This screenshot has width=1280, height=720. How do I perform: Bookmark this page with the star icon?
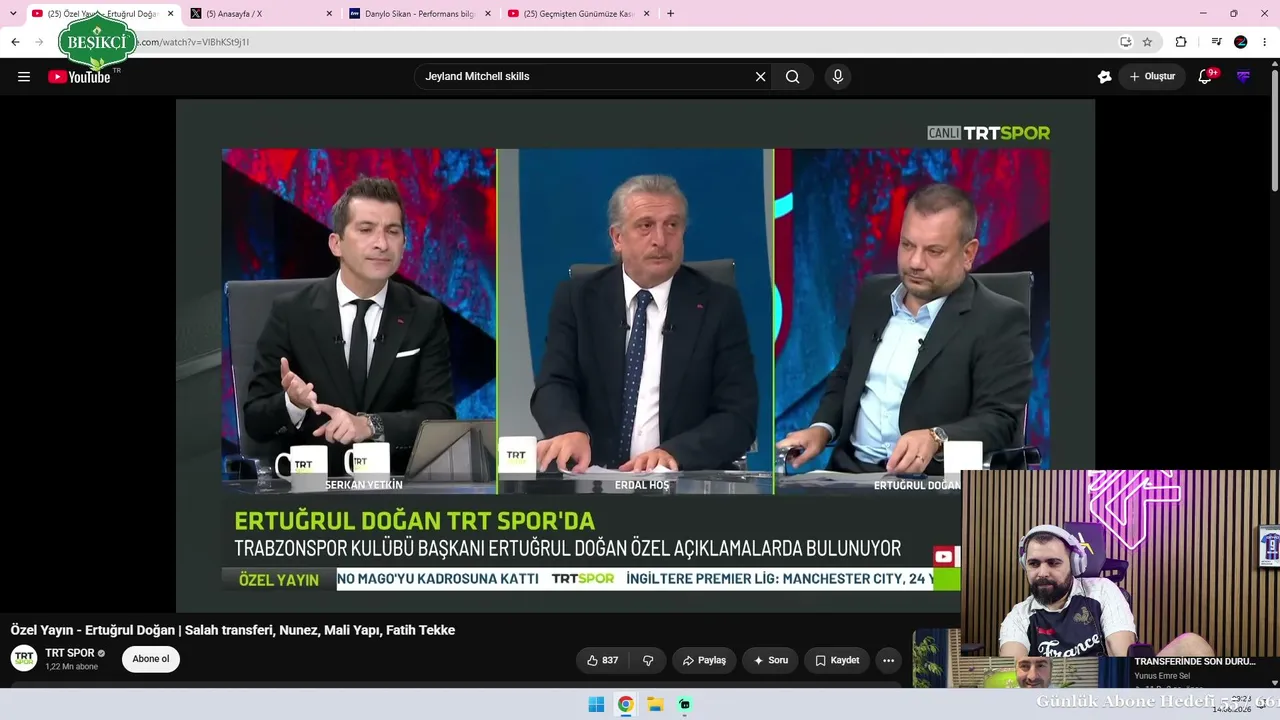1147,42
